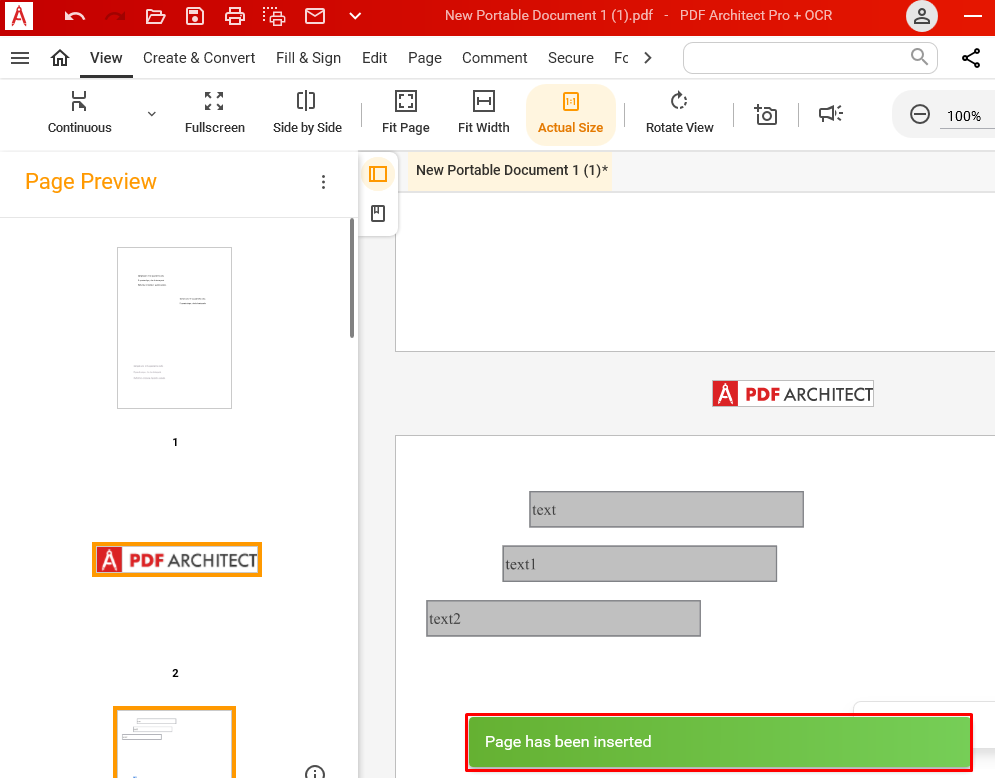Select the third page thumbnail with form fields

(175, 743)
